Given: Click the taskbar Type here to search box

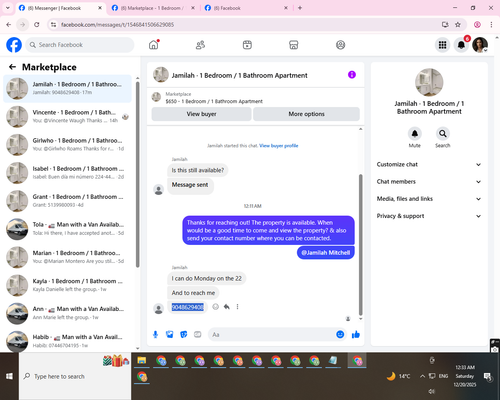Looking at the screenshot, I should point(75,376).
